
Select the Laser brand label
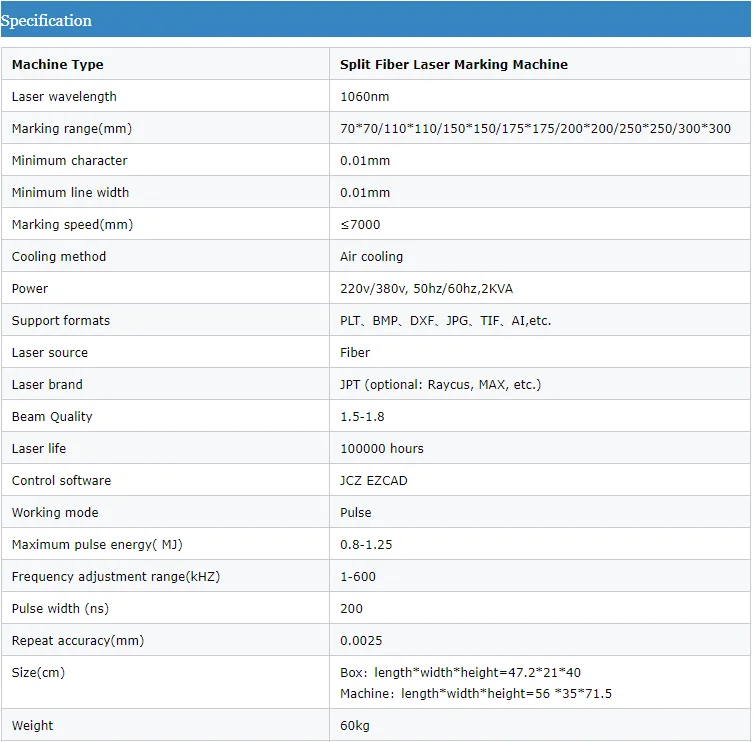(47, 385)
